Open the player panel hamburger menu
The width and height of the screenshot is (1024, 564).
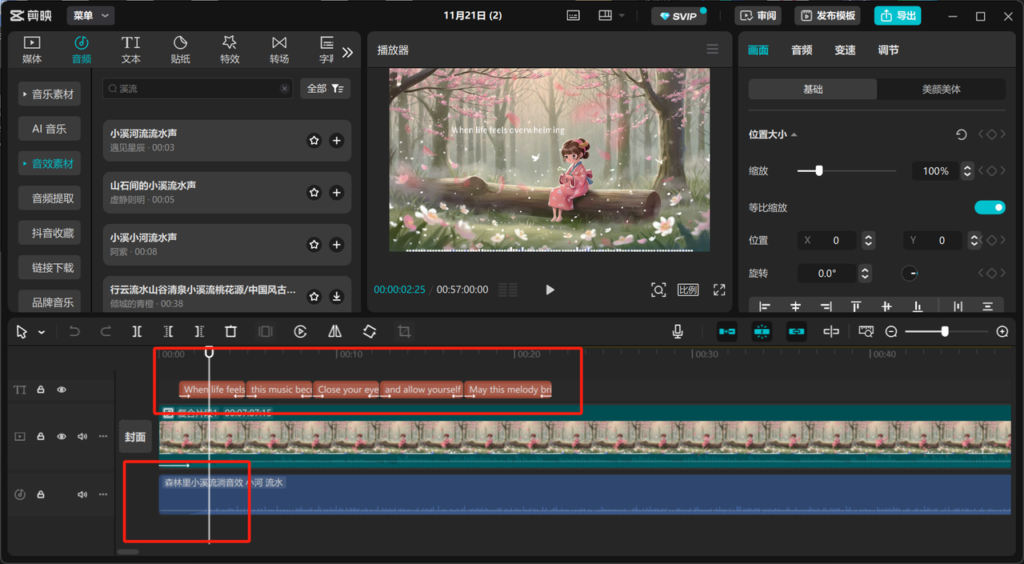pyautogui.click(x=712, y=49)
